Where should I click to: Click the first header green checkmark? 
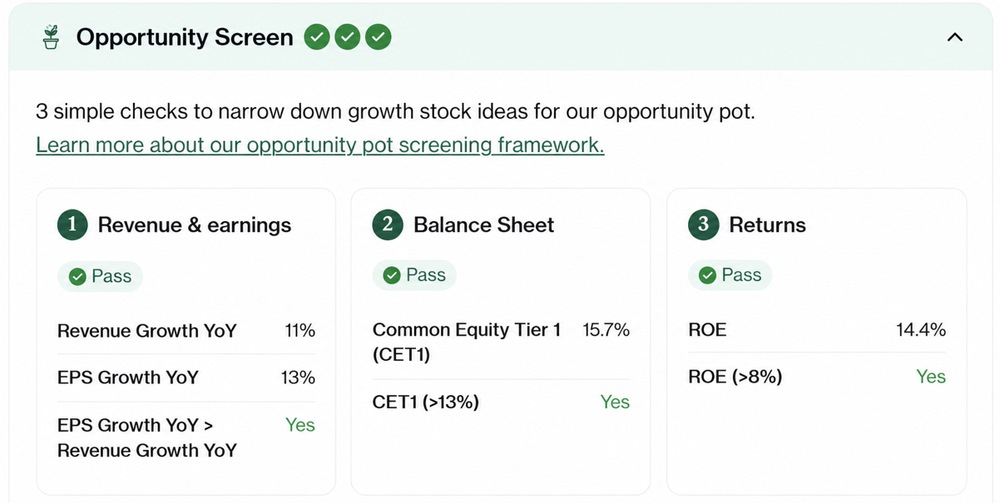(x=316, y=37)
